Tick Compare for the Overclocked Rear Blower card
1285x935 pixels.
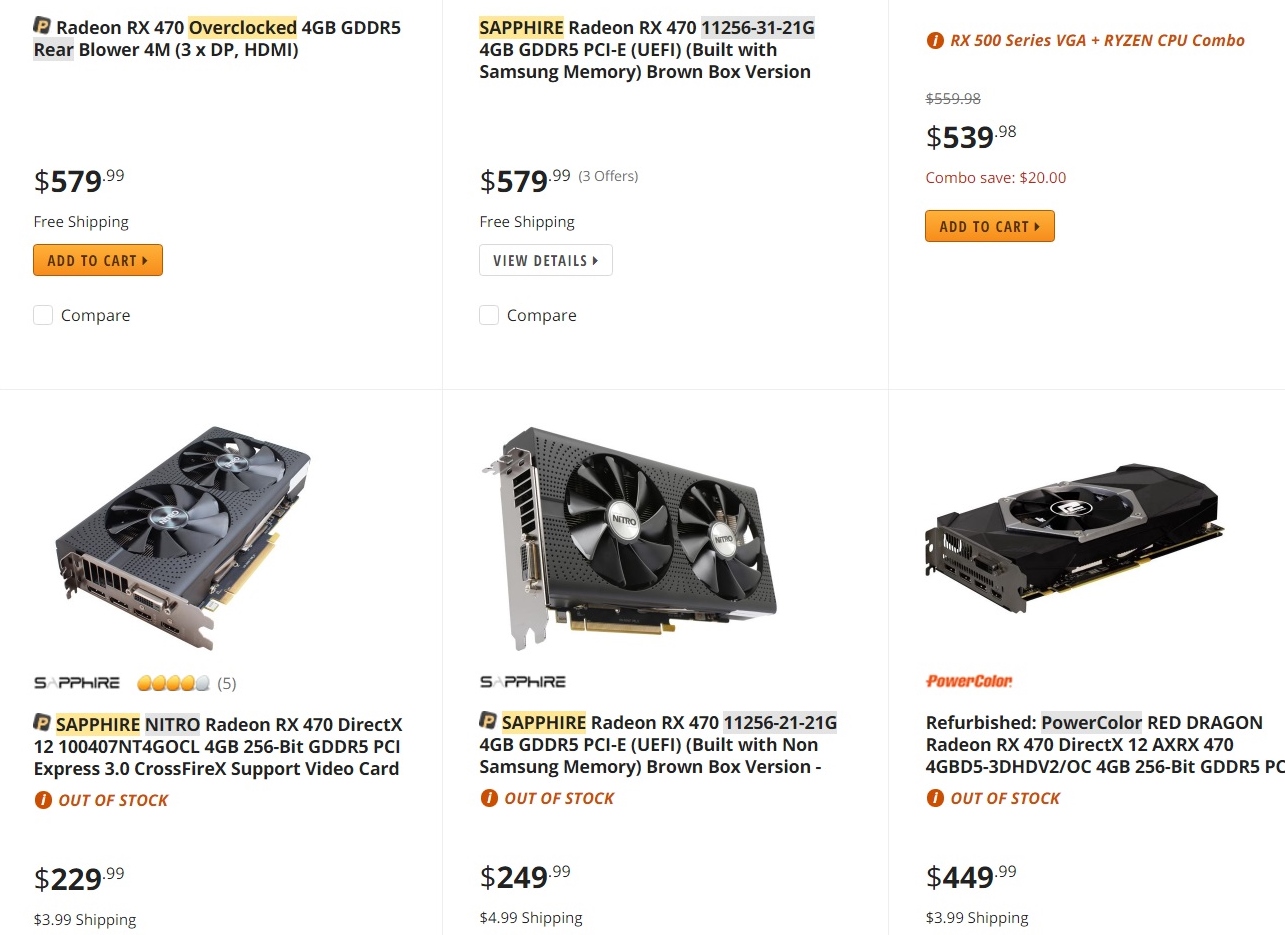[x=43, y=316]
